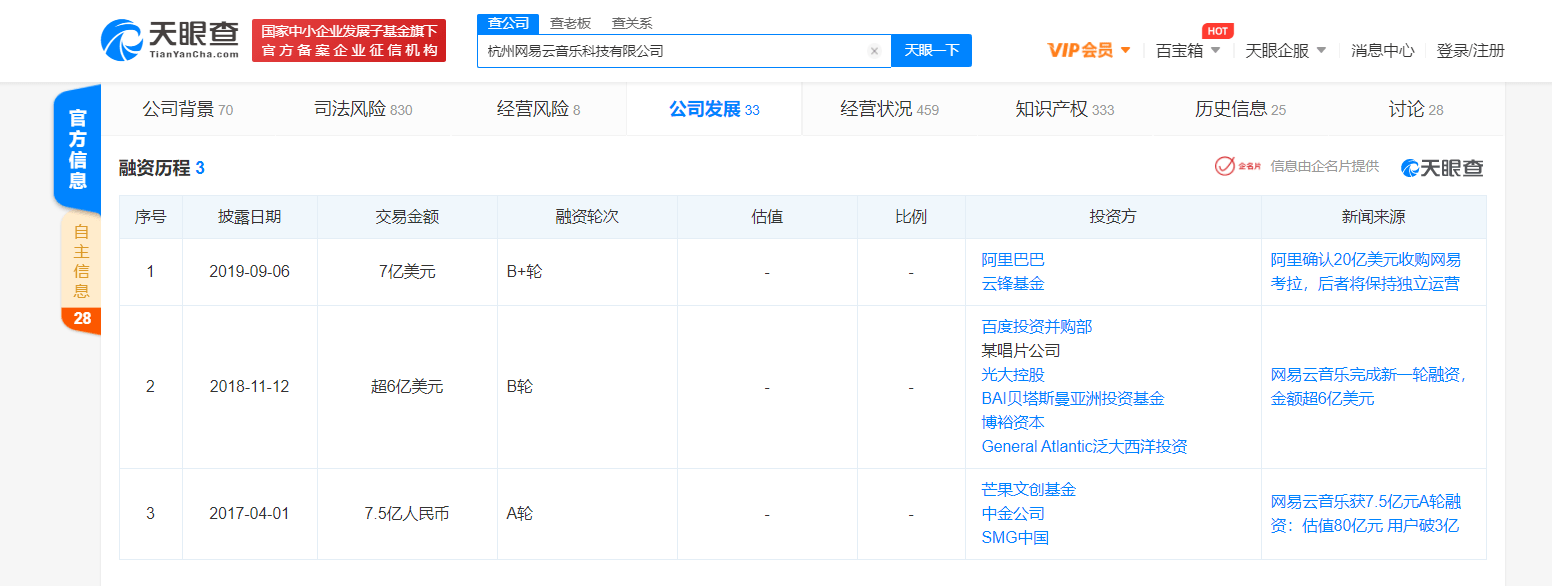1552x586 pixels.
Task: Open 消息中心
Action: click(1382, 51)
